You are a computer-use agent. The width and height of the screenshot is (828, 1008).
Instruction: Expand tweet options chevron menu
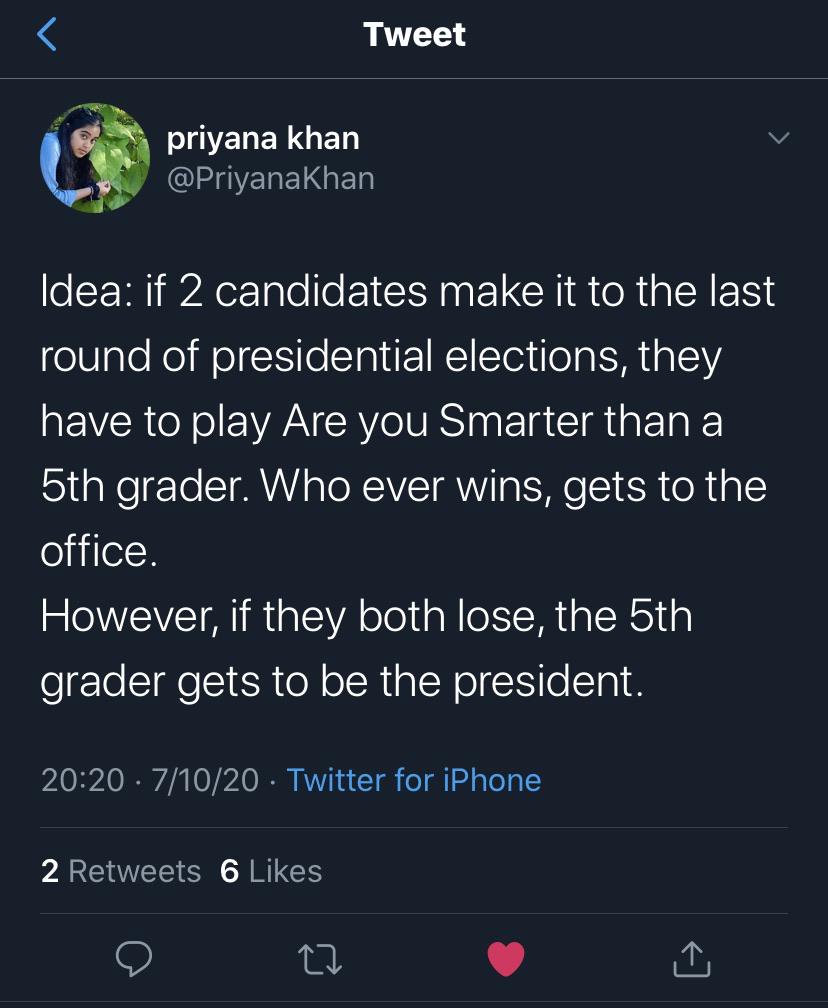click(x=778, y=138)
